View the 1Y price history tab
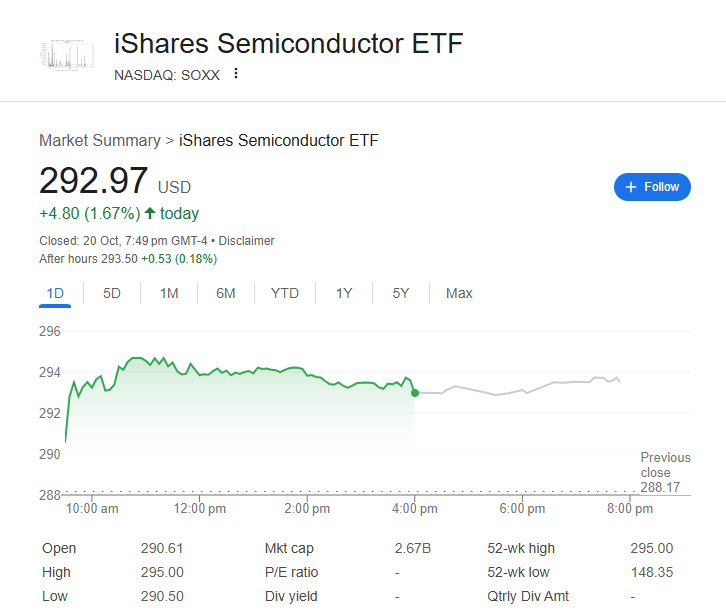 (x=344, y=293)
